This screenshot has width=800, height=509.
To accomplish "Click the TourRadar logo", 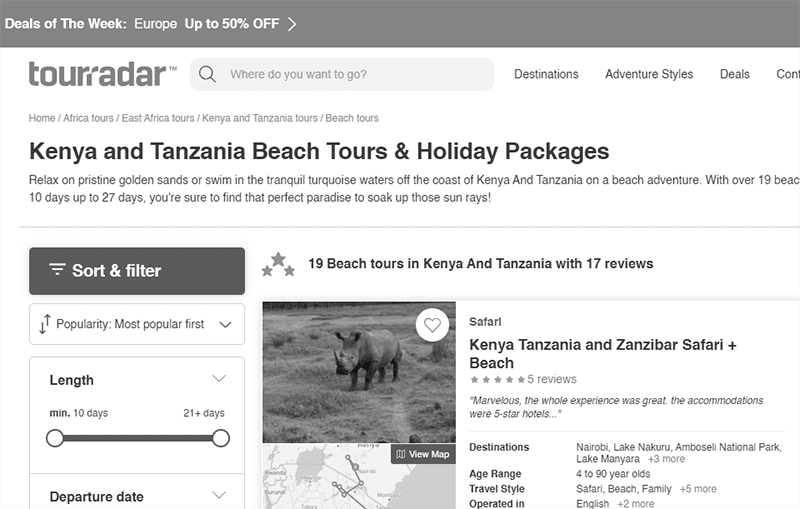I will click(103, 74).
